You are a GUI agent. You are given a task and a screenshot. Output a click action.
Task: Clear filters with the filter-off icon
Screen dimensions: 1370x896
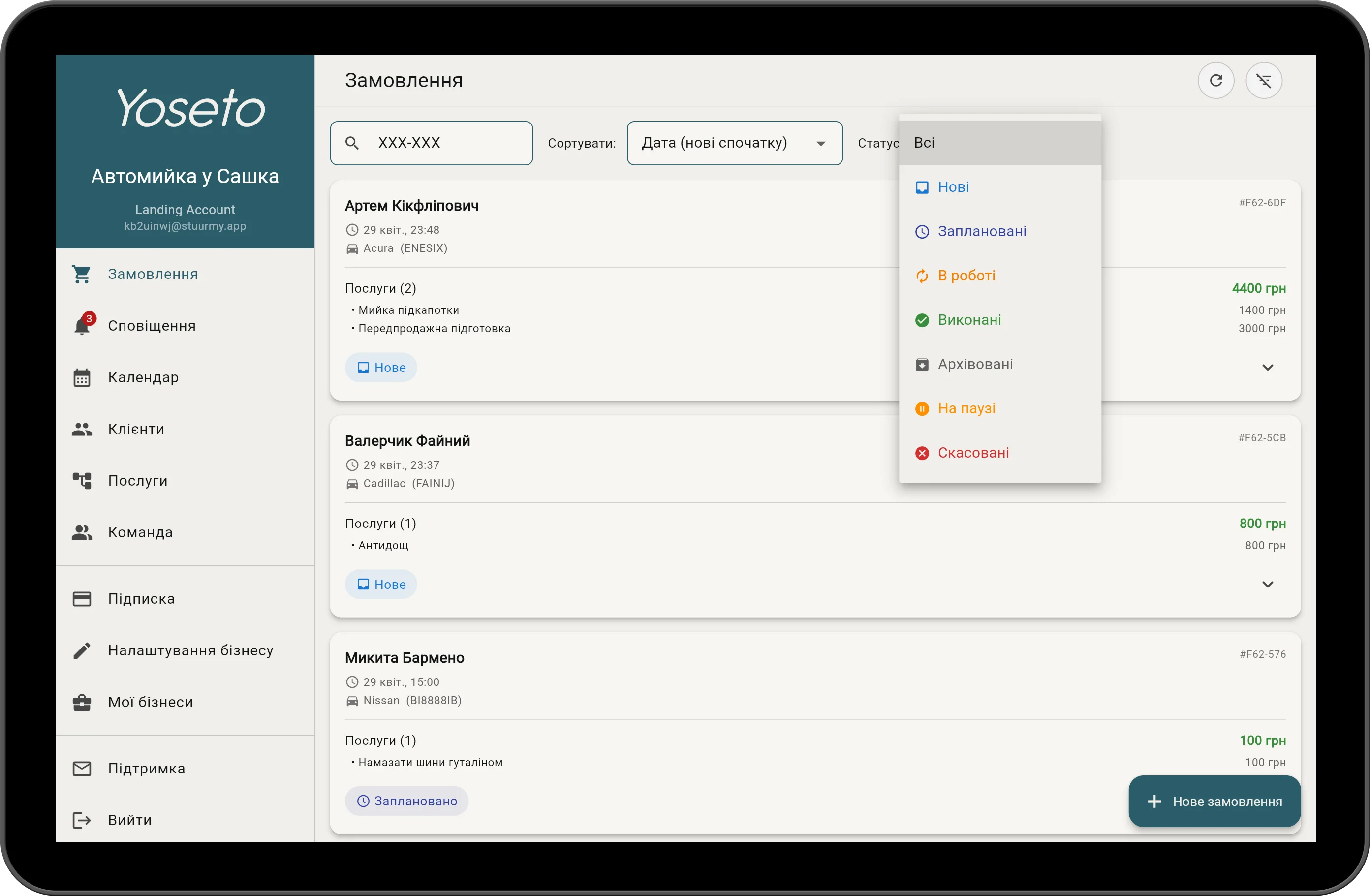coord(1264,81)
